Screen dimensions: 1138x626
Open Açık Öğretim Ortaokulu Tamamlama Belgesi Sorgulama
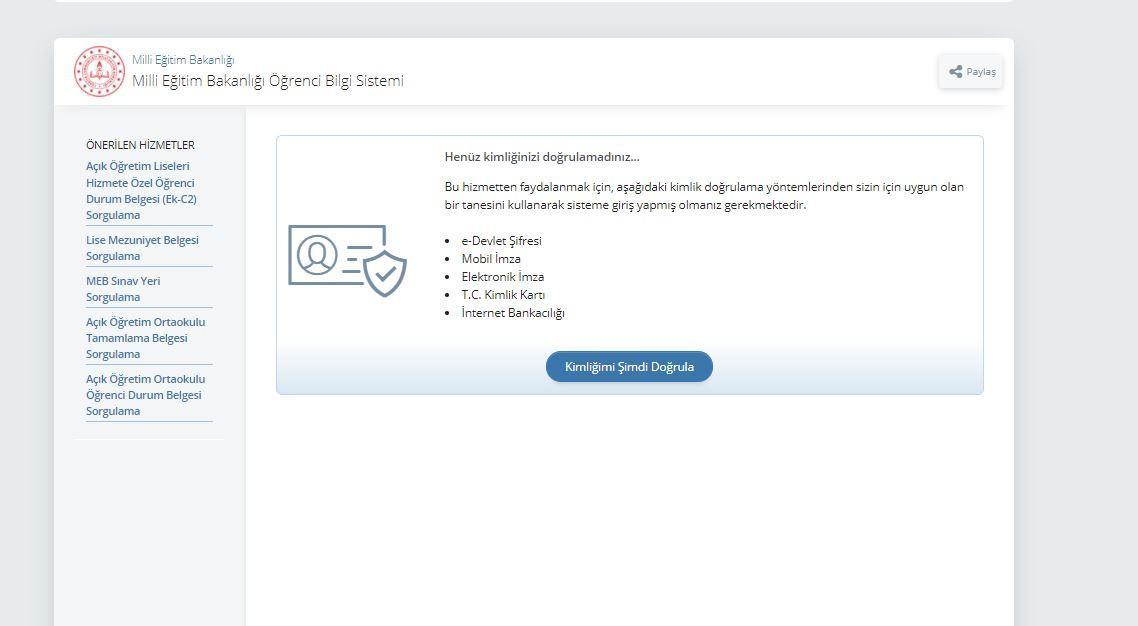coord(145,338)
